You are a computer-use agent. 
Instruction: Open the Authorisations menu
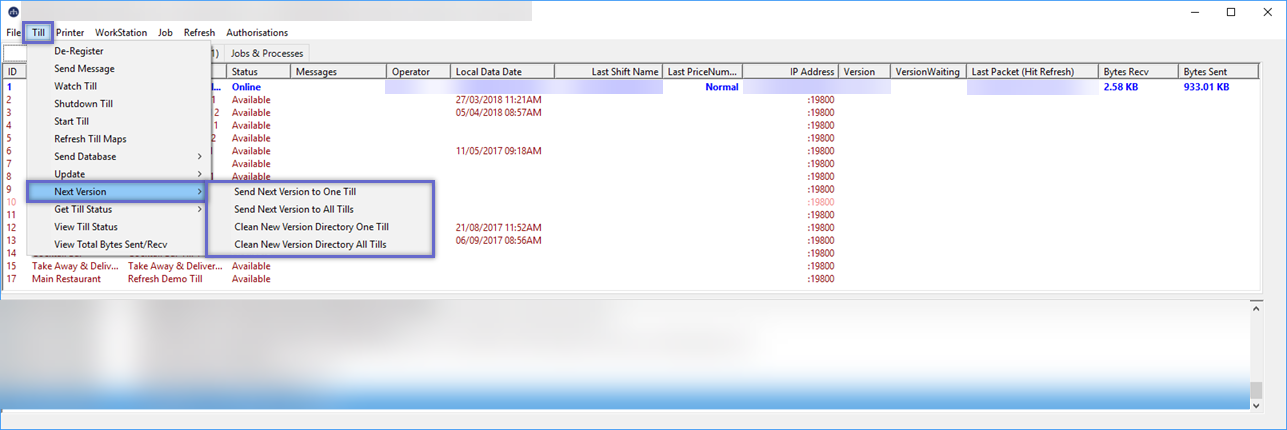[x=257, y=33]
